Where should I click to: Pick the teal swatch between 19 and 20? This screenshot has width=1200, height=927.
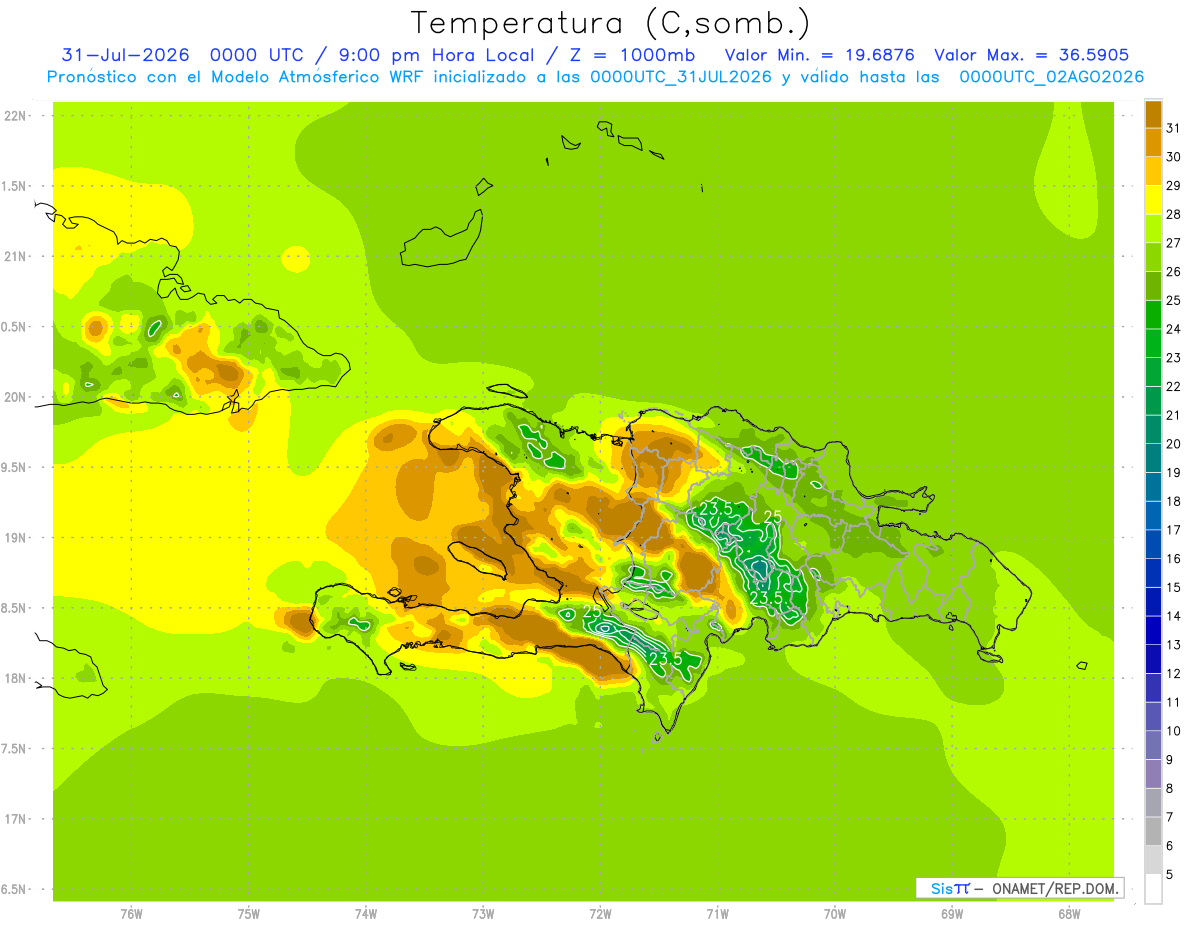click(x=1153, y=458)
